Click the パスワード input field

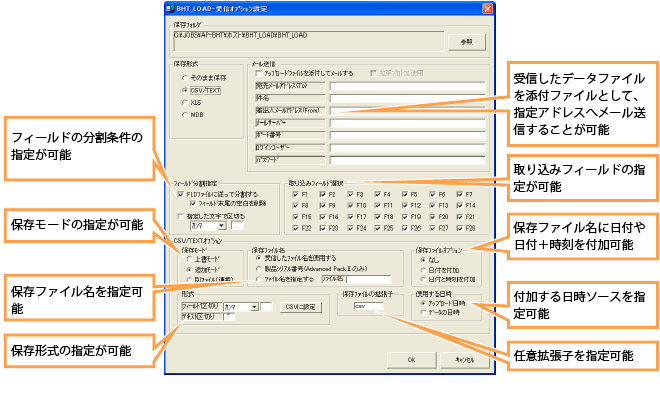407,160
